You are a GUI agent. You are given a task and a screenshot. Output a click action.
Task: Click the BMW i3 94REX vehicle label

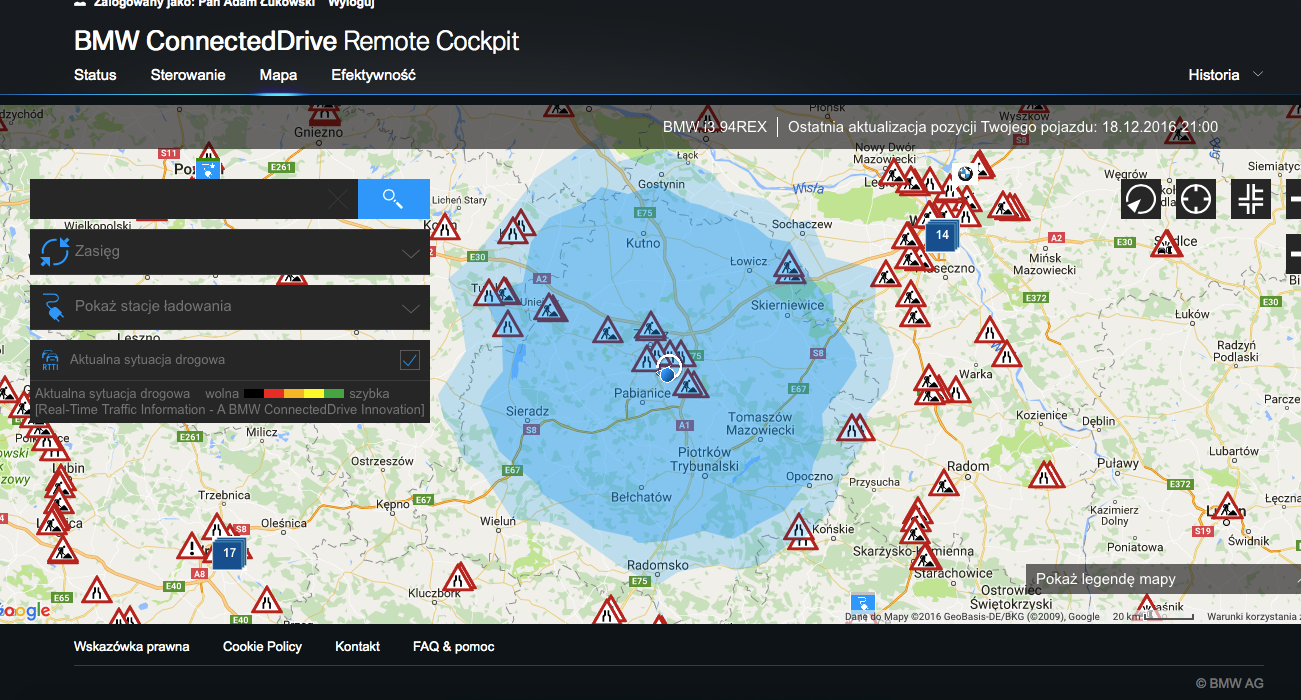715,127
